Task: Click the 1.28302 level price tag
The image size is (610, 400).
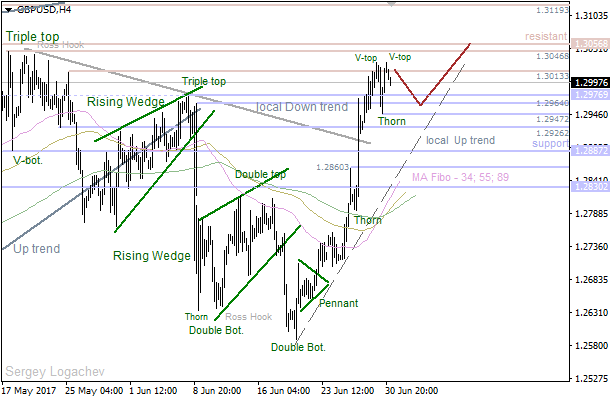Action: point(589,187)
